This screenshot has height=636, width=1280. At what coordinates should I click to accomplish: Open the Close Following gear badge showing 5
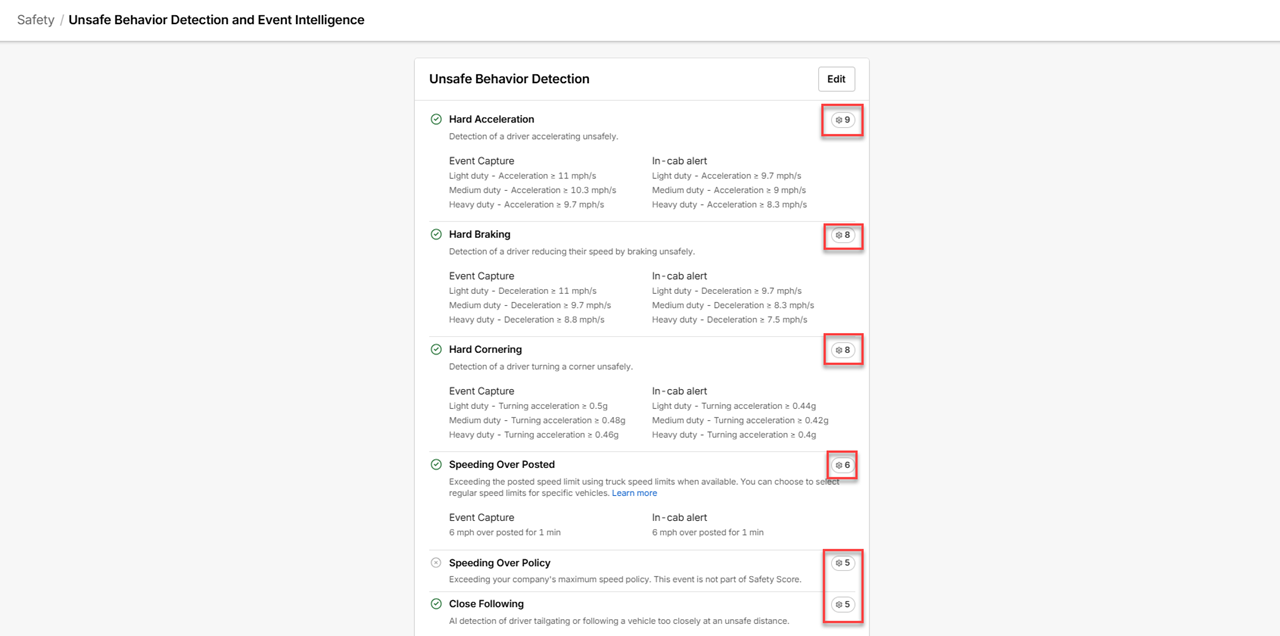coord(843,605)
